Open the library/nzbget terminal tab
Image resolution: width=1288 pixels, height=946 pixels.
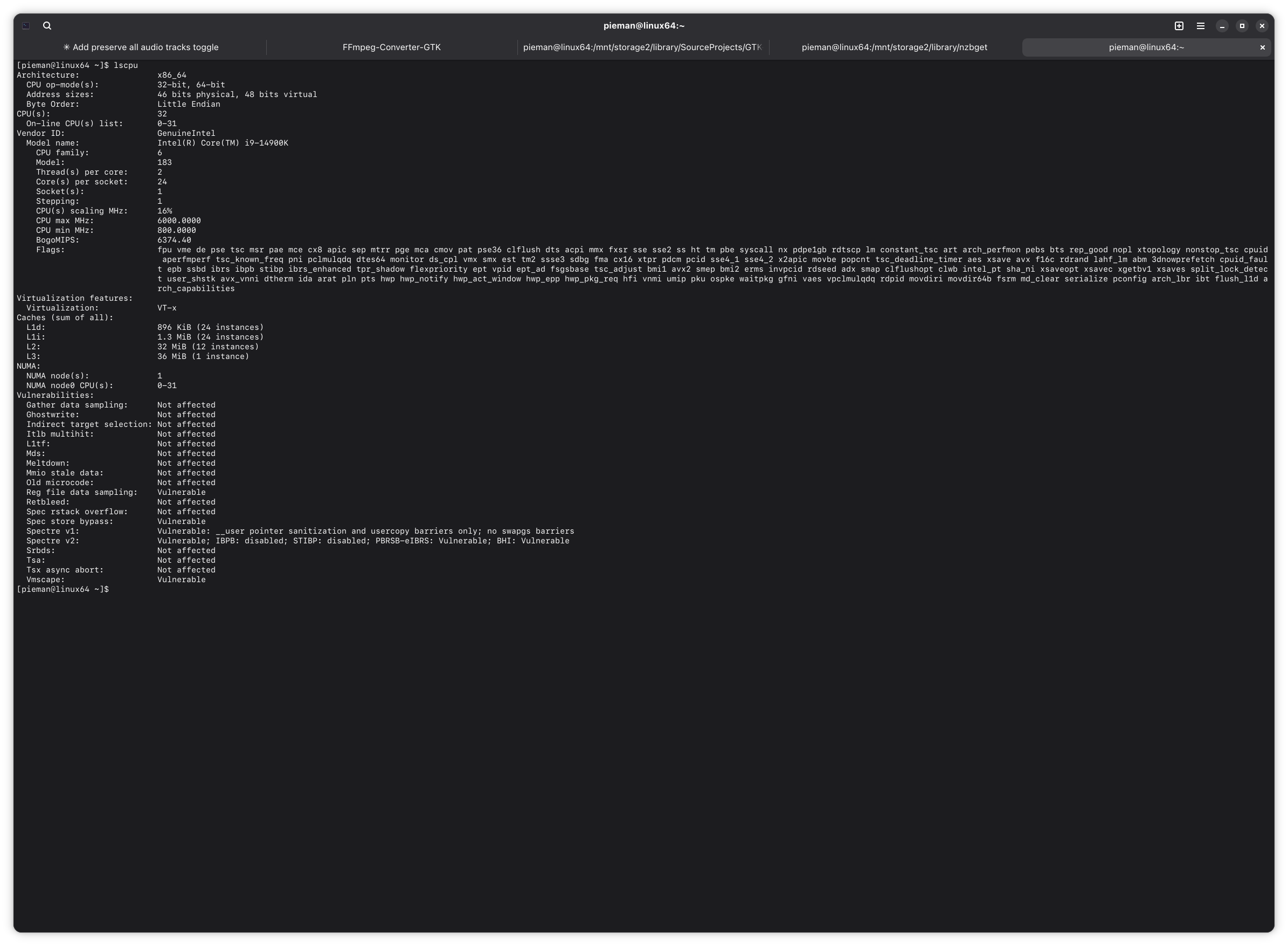pos(894,47)
